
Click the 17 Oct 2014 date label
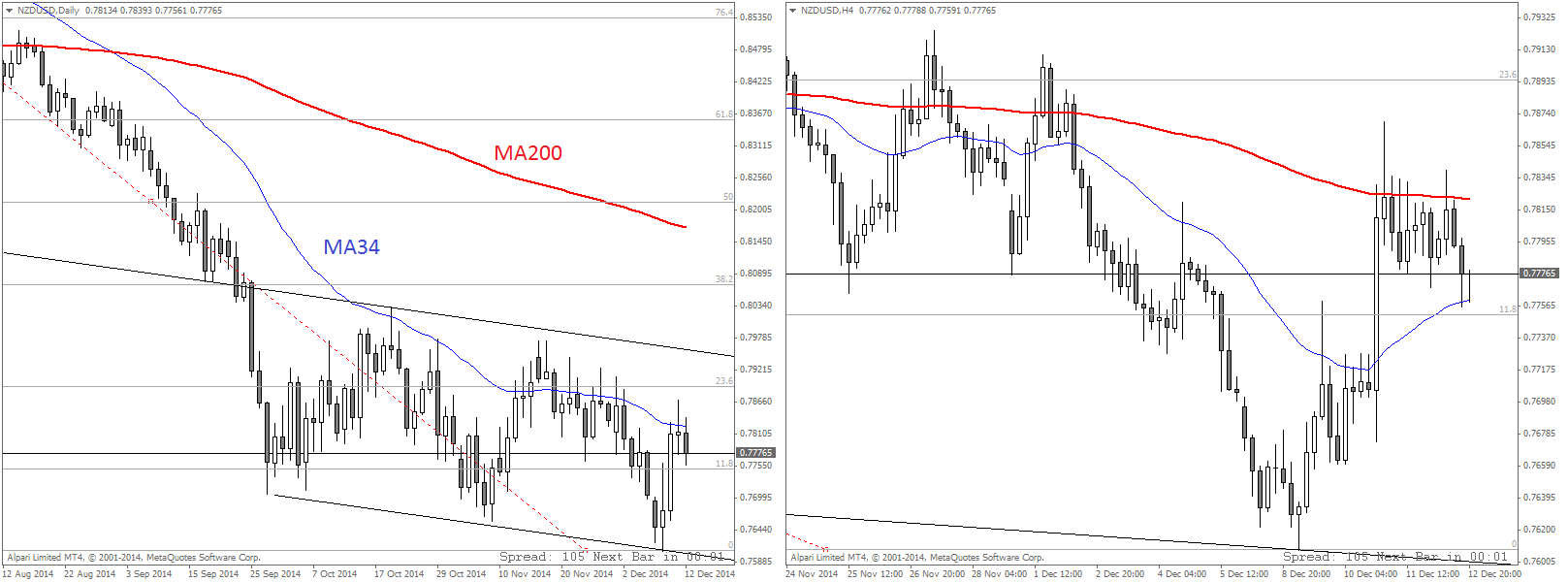pyautogui.click(x=399, y=574)
